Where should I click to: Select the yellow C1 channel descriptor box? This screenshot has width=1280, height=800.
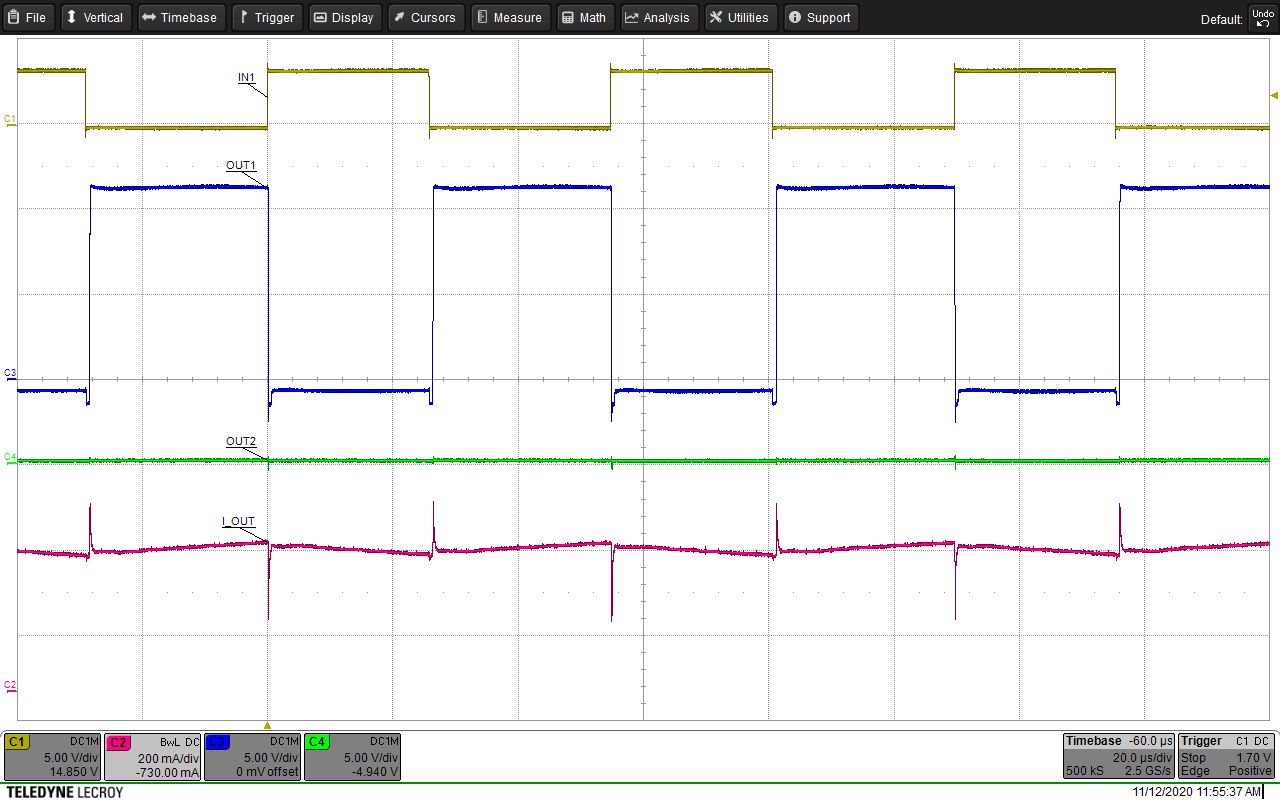(52, 757)
